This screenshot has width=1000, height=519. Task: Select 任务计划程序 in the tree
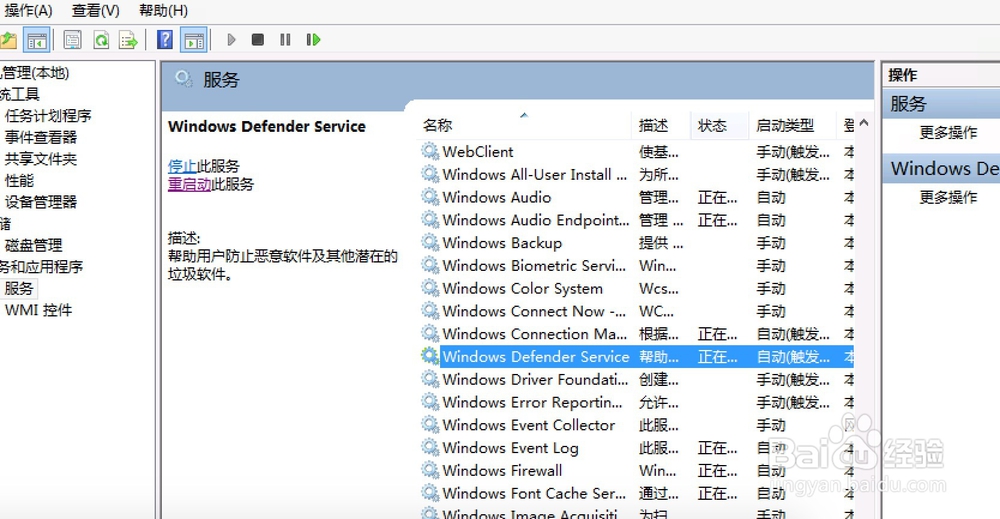tap(48, 116)
